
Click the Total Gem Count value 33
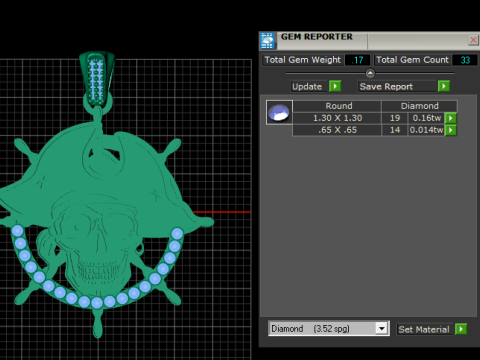[465, 60]
